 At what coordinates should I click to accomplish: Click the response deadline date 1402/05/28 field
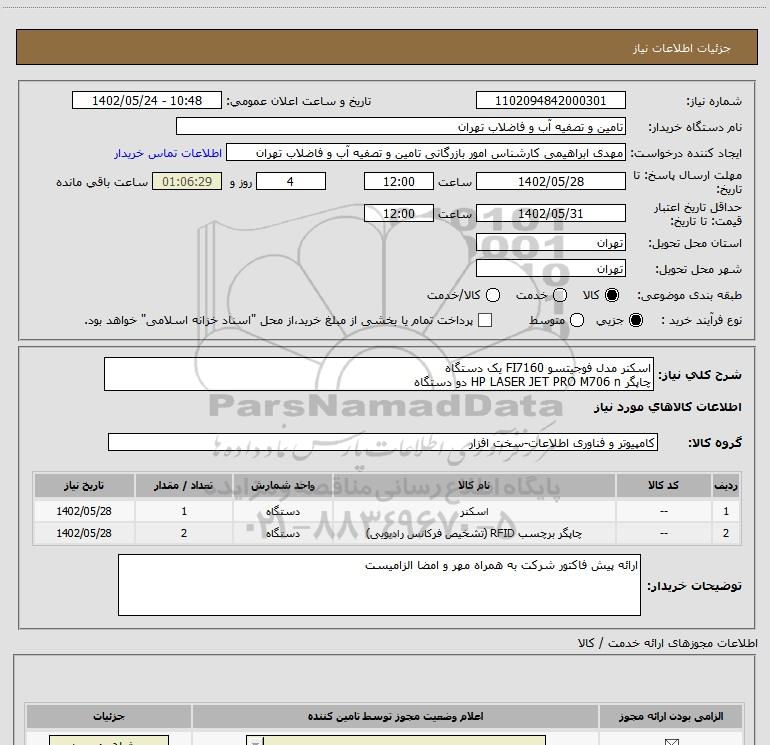click(550, 181)
